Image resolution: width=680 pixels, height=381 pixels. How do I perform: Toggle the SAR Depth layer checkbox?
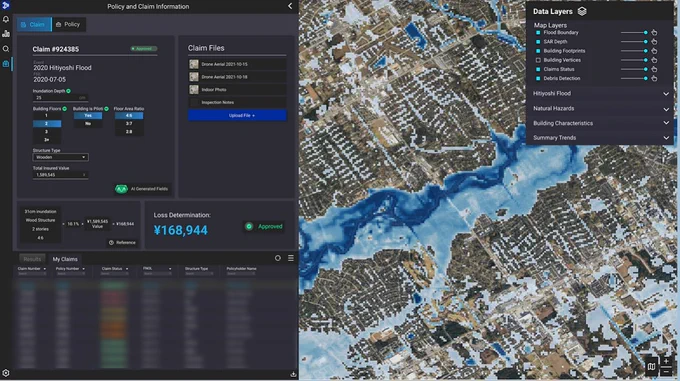tap(538, 42)
